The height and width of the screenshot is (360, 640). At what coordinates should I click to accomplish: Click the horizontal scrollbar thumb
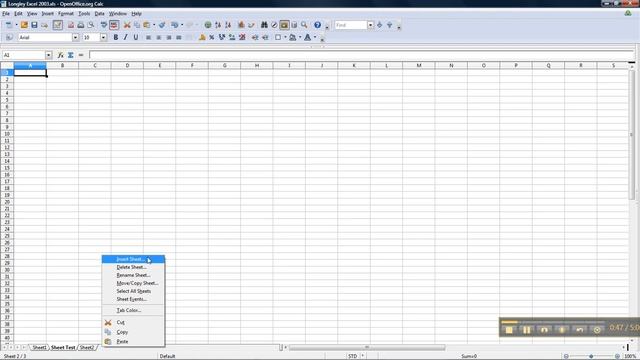[367, 347]
